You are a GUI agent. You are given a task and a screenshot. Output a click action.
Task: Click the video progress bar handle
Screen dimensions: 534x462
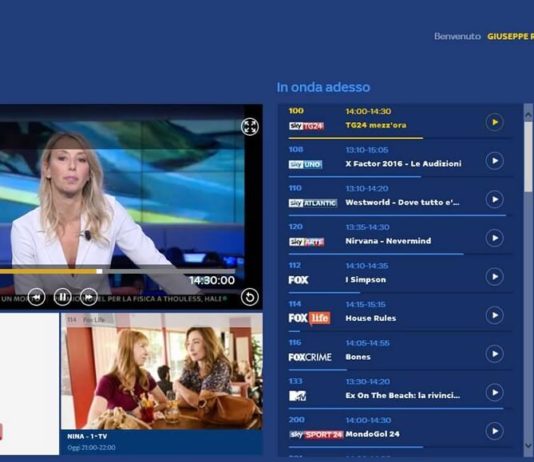(x=99, y=271)
